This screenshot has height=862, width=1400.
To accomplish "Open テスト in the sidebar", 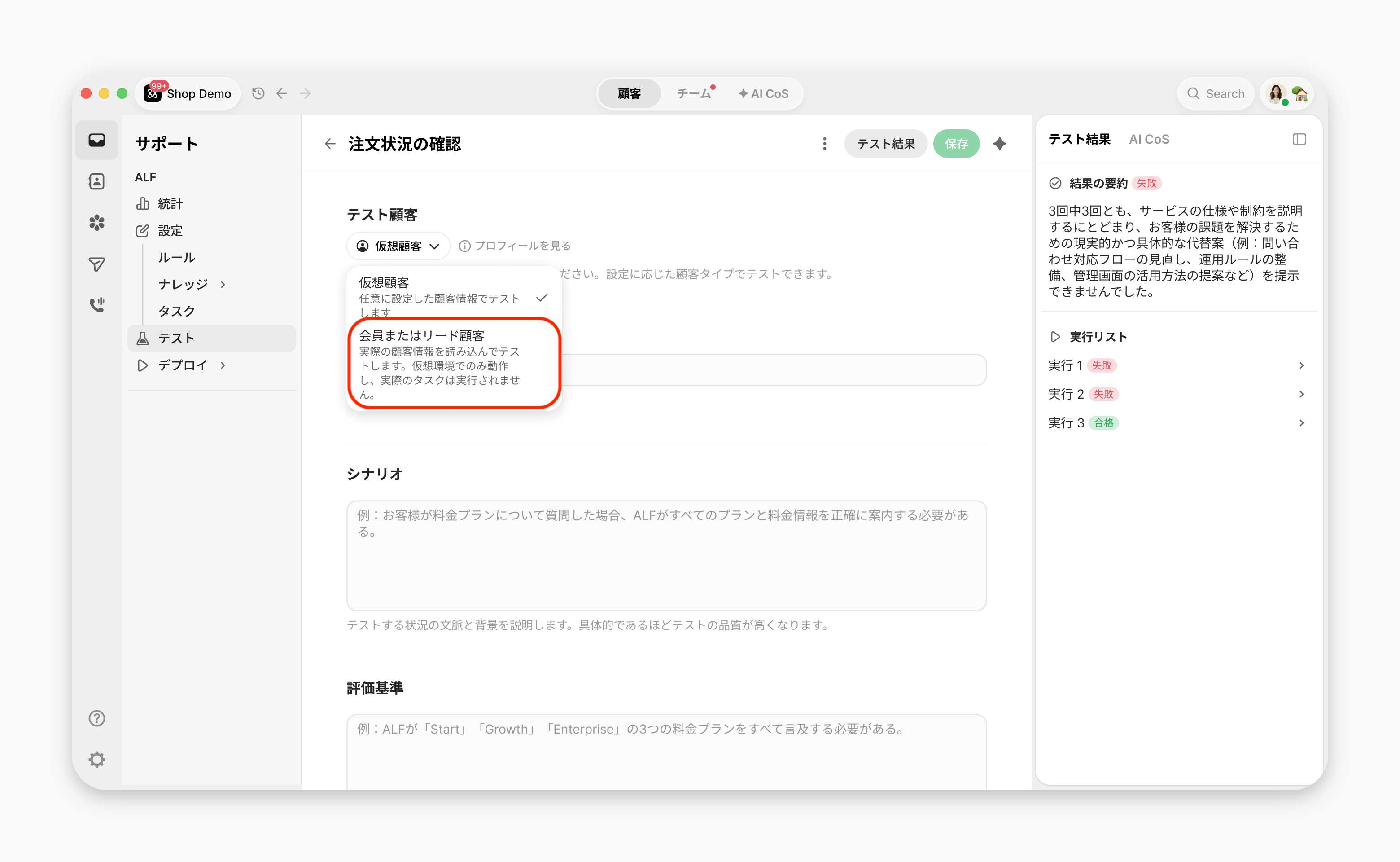I will click(212, 339).
